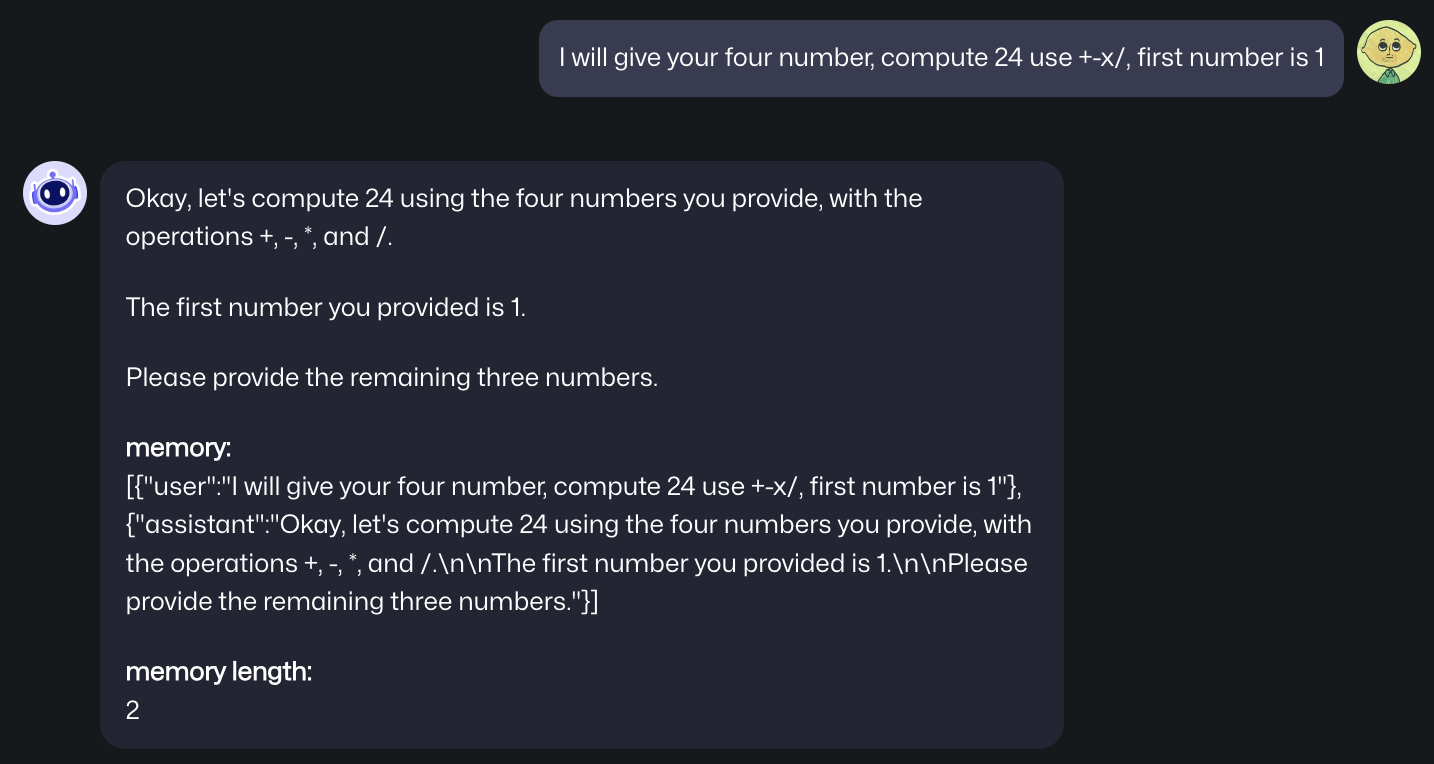
Task: Click 'the operations +, -, *, and /.\n\nThe' memory line
Action: (332, 563)
